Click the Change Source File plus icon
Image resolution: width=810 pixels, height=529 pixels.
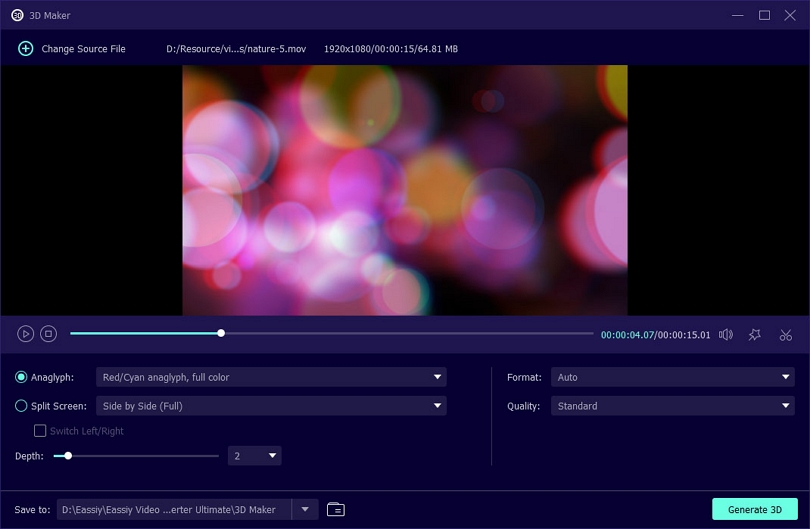(x=25, y=49)
